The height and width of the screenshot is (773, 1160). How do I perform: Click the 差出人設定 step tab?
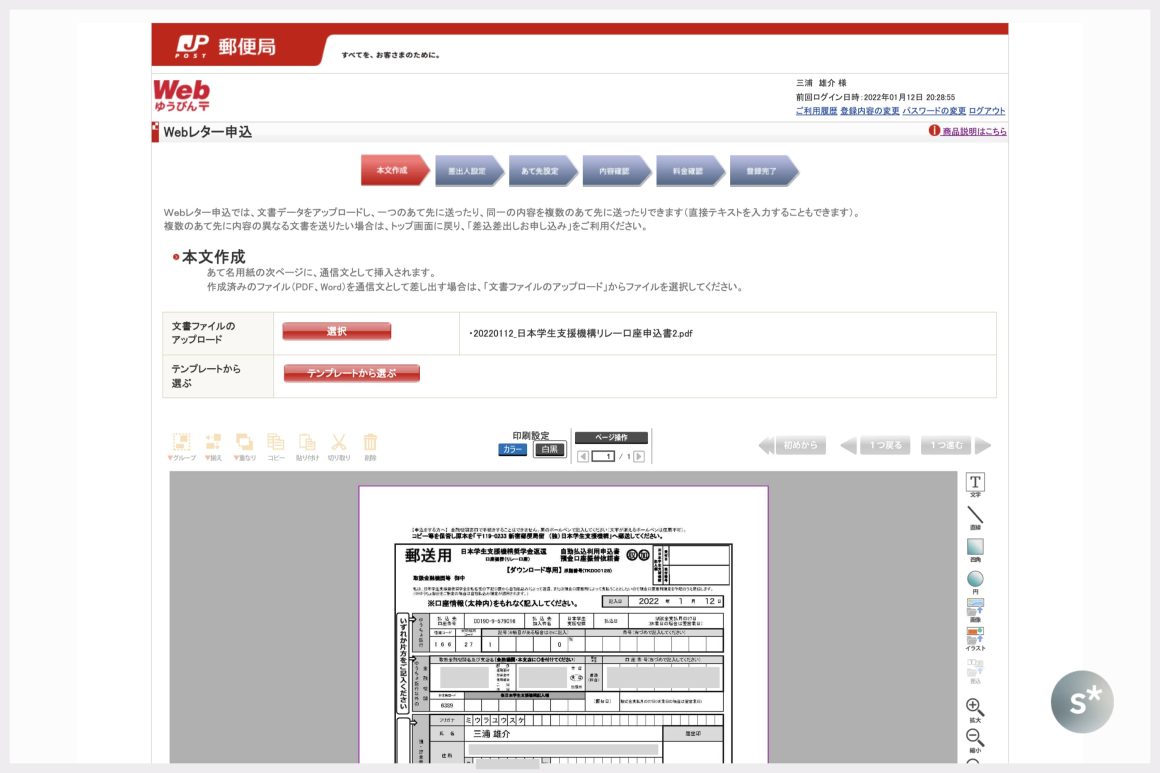[468, 171]
